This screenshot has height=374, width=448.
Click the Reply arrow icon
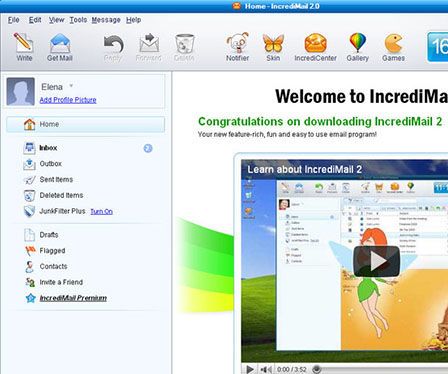(113, 44)
